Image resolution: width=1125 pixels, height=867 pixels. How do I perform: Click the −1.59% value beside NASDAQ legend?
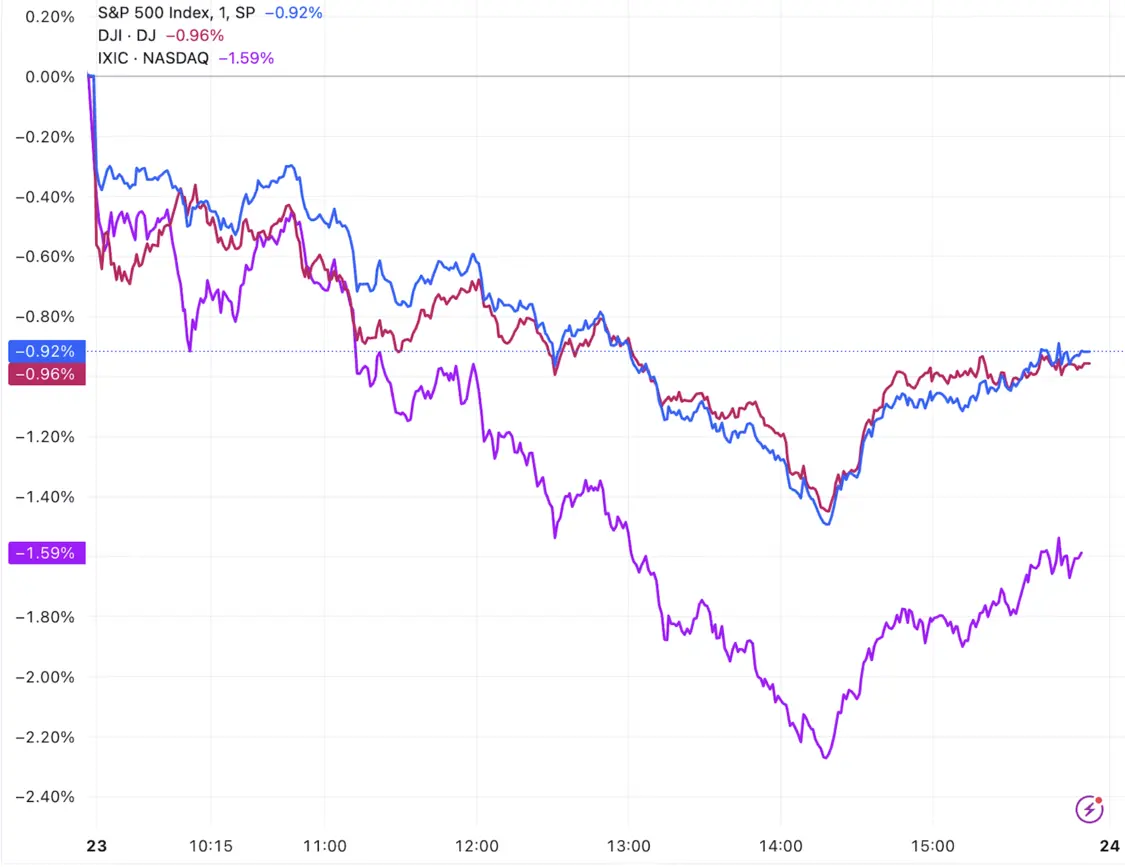[x=246, y=58]
